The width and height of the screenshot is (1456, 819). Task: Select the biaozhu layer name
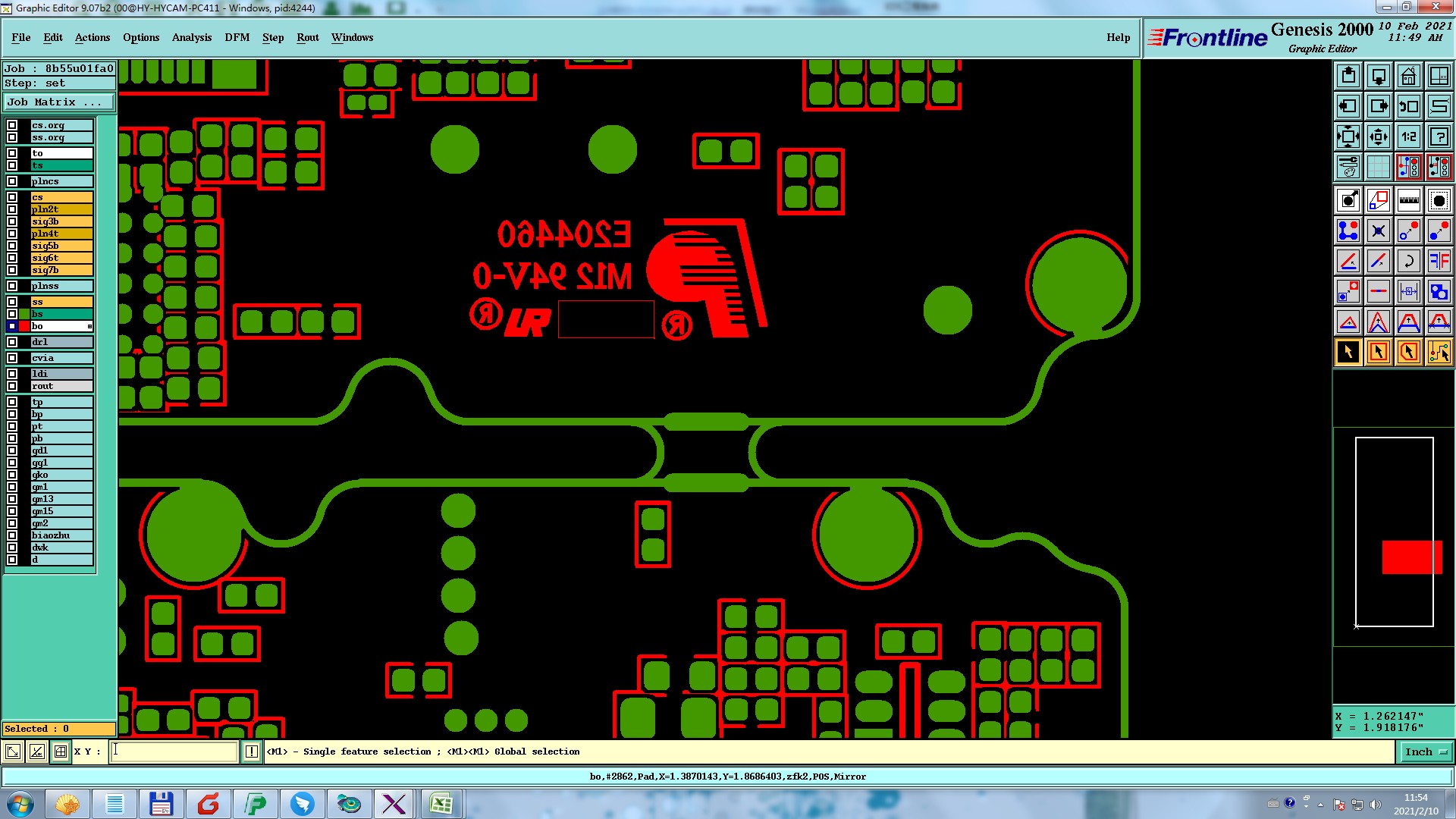[61, 535]
